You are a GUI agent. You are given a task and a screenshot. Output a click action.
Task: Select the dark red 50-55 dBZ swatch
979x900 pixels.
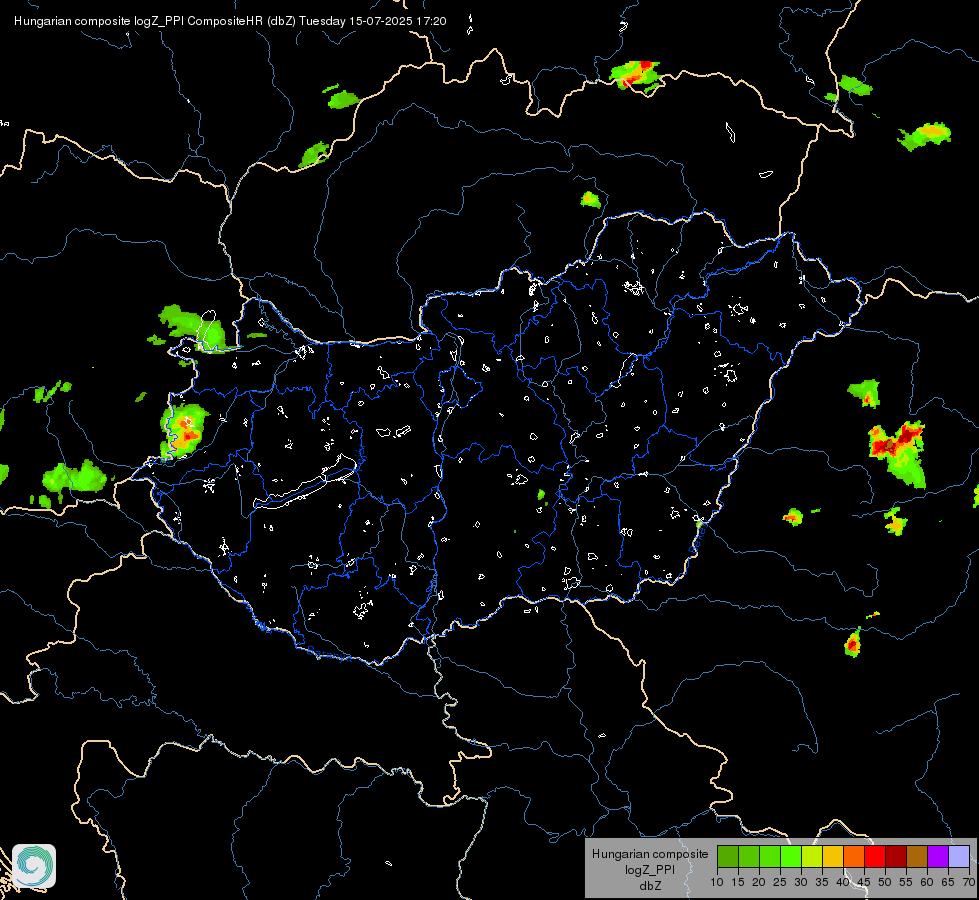pyautogui.click(x=897, y=857)
